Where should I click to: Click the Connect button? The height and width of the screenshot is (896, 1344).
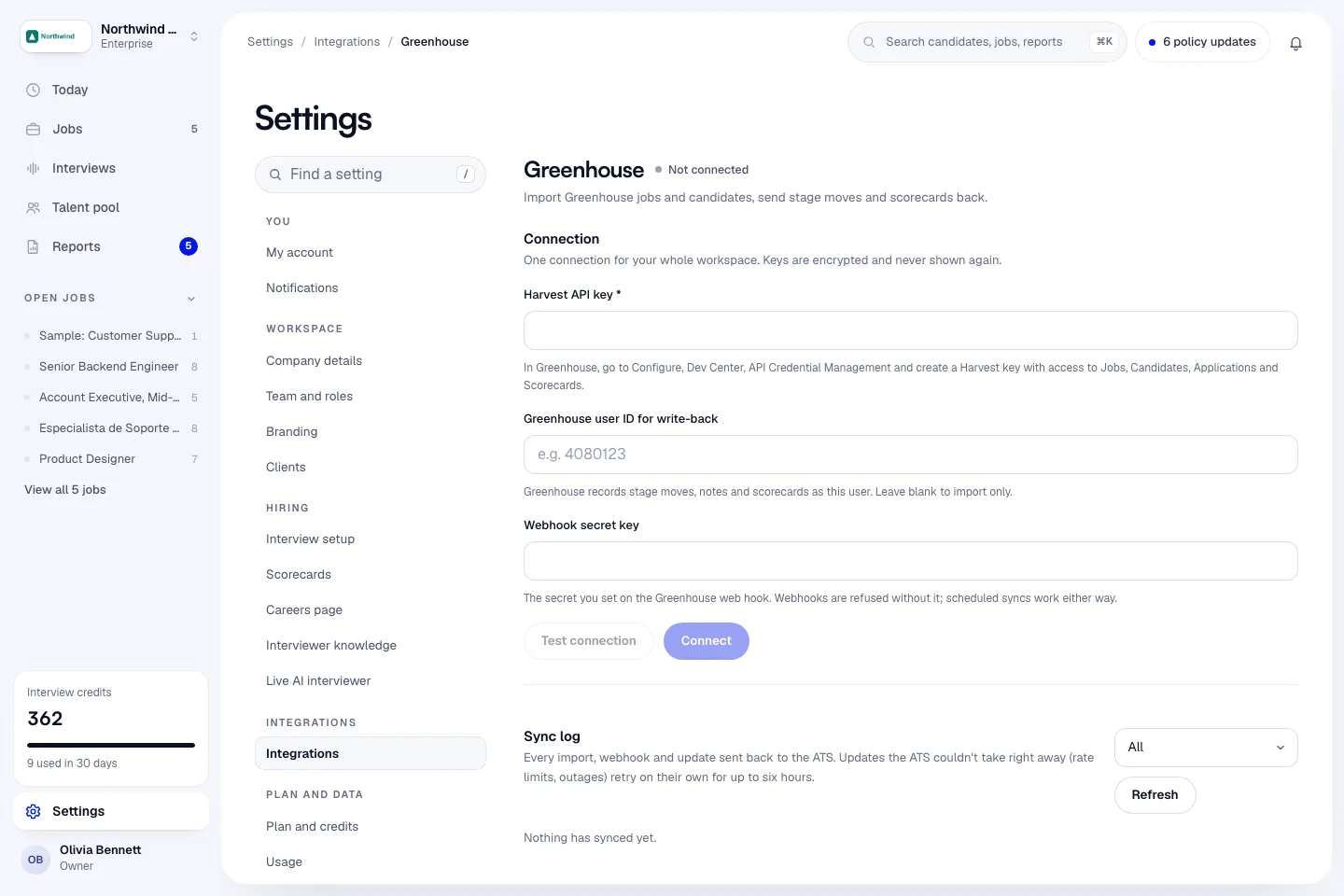(707, 641)
